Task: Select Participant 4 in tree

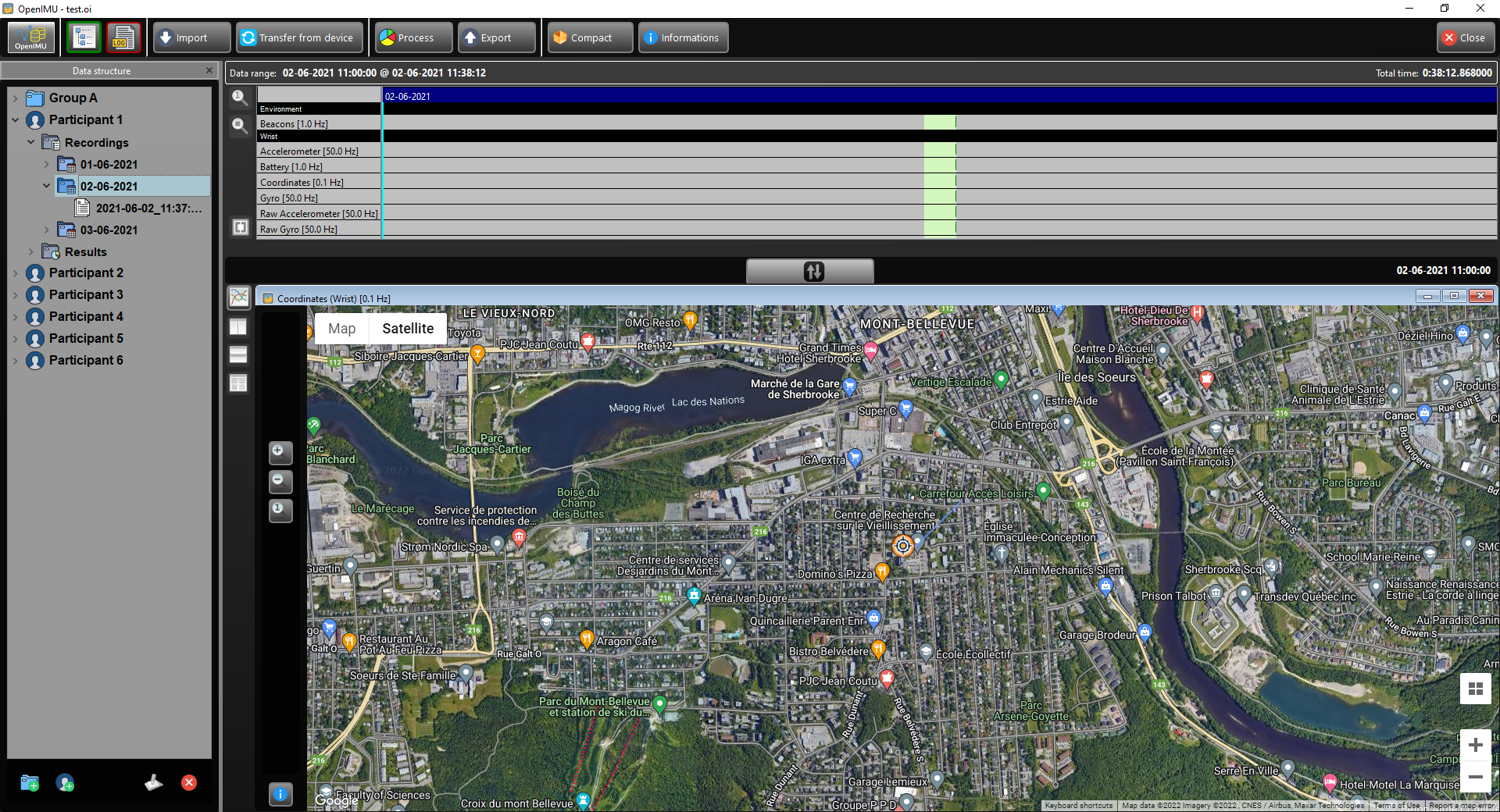Action: click(x=86, y=316)
